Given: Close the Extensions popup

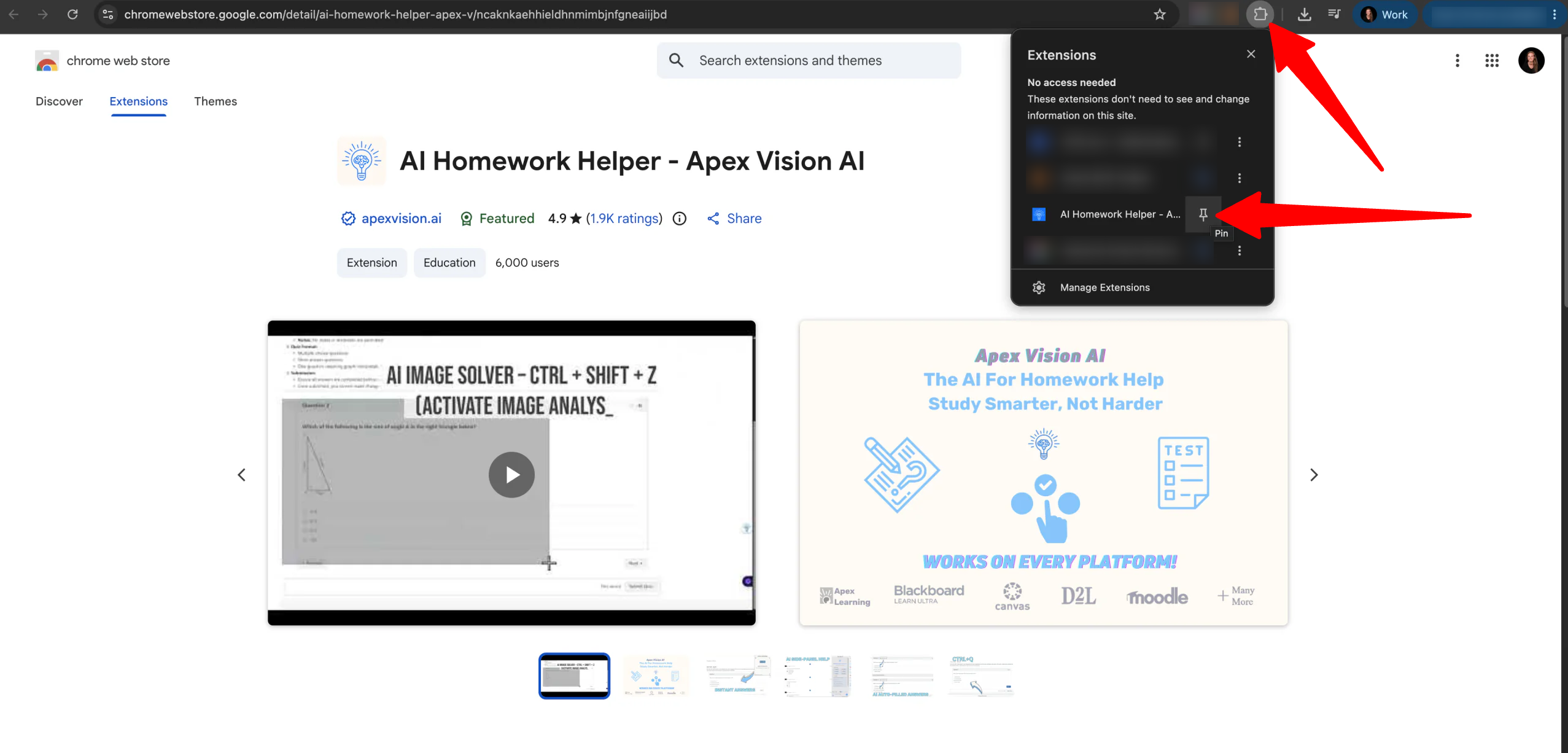Looking at the screenshot, I should click(1251, 54).
